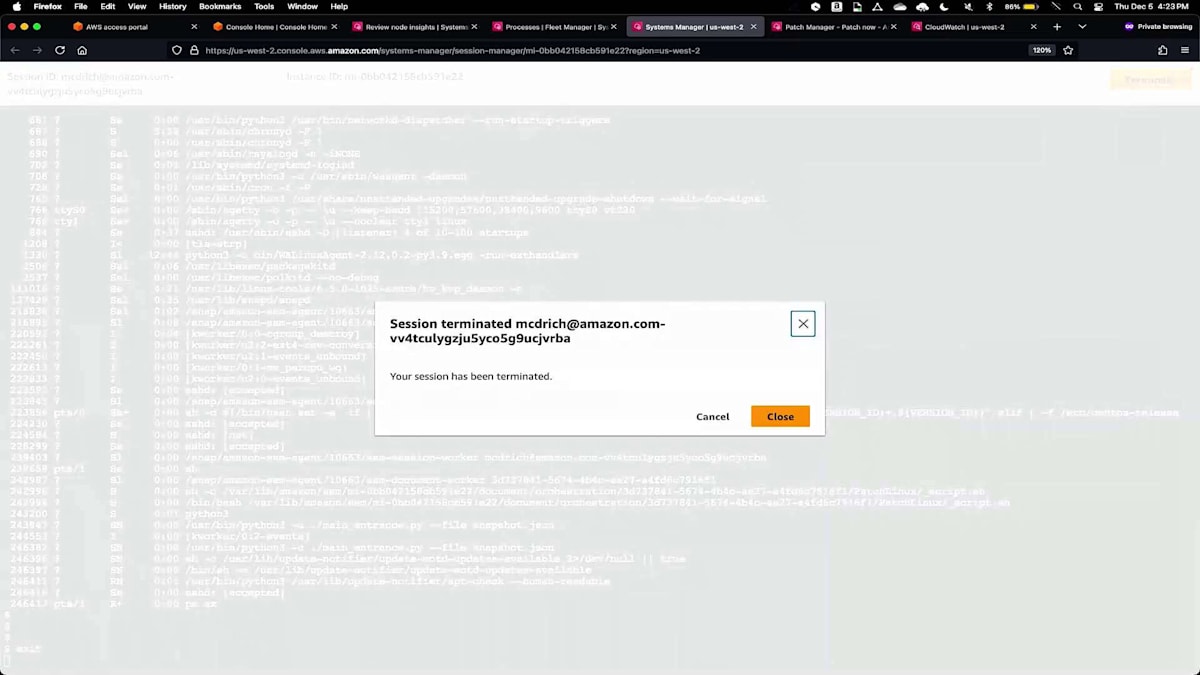Open the Tools menu

tap(264, 6)
